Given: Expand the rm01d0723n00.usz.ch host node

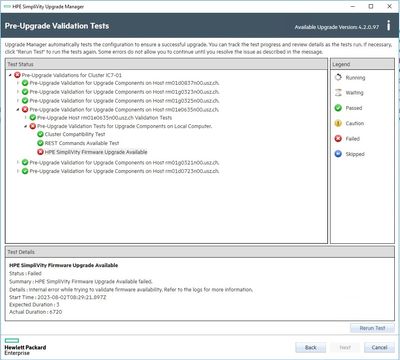Looking at the screenshot, I should coord(18,171).
